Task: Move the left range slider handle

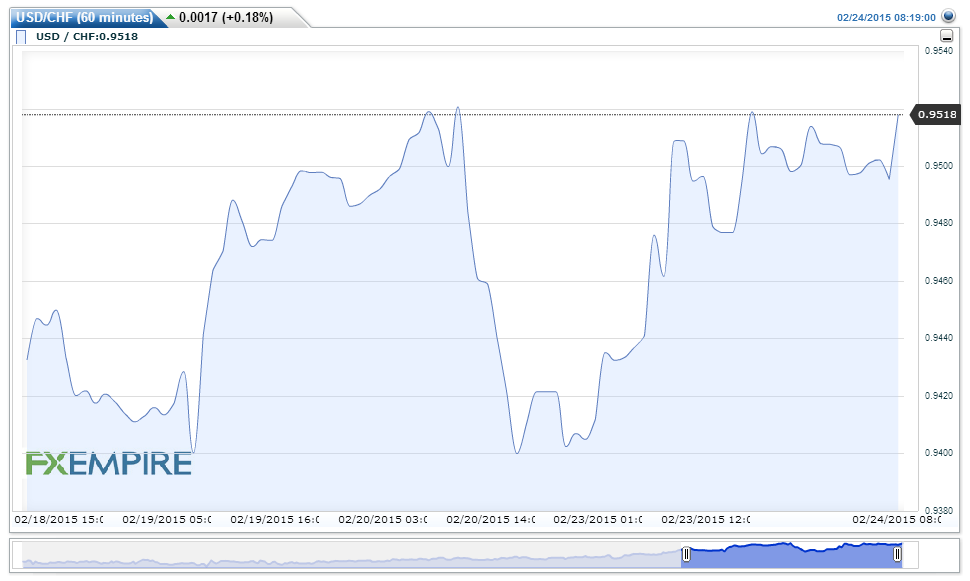Action: (686, 554)
